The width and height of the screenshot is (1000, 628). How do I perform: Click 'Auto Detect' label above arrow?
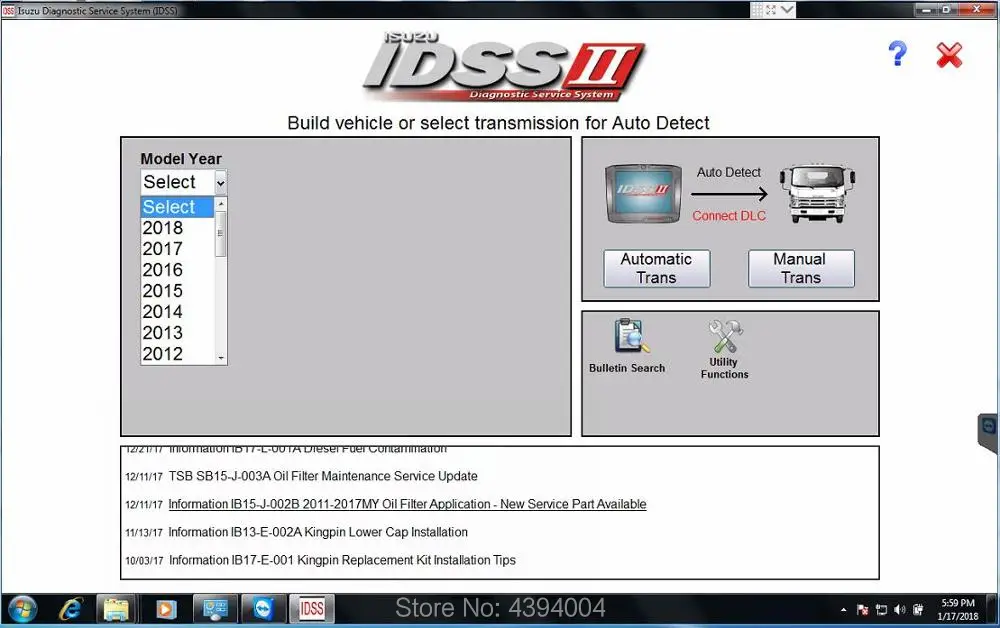728,173
